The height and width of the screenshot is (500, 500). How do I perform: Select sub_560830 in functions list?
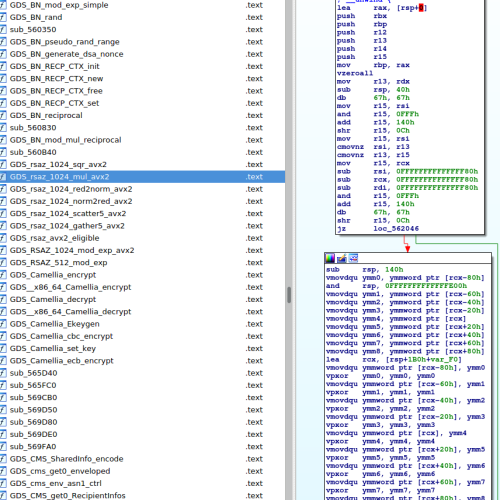142,128
